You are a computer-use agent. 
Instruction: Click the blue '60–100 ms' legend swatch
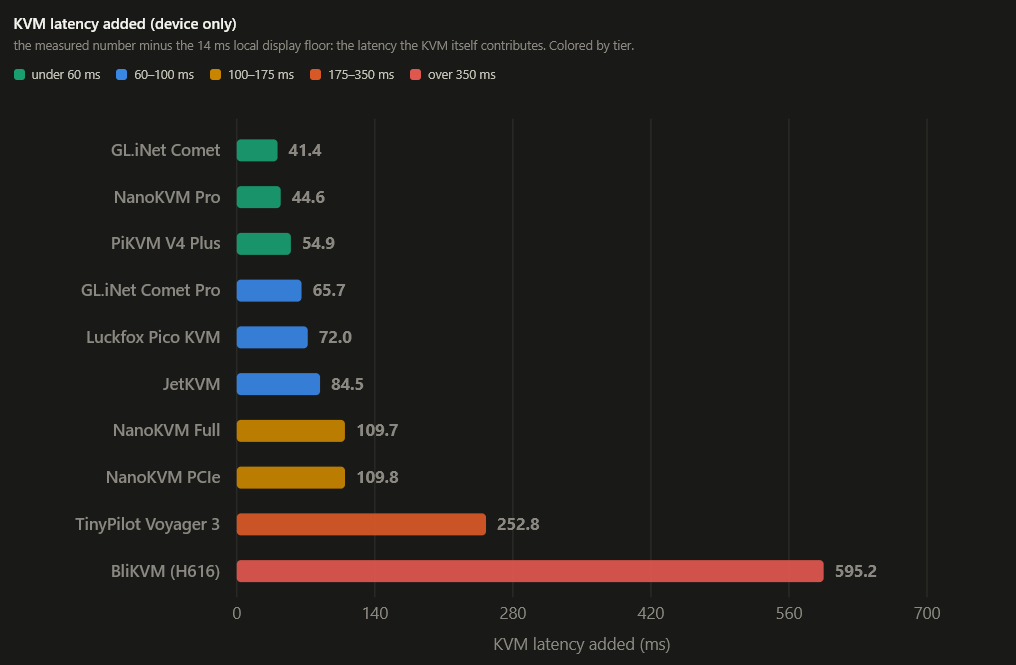point(121,75)
